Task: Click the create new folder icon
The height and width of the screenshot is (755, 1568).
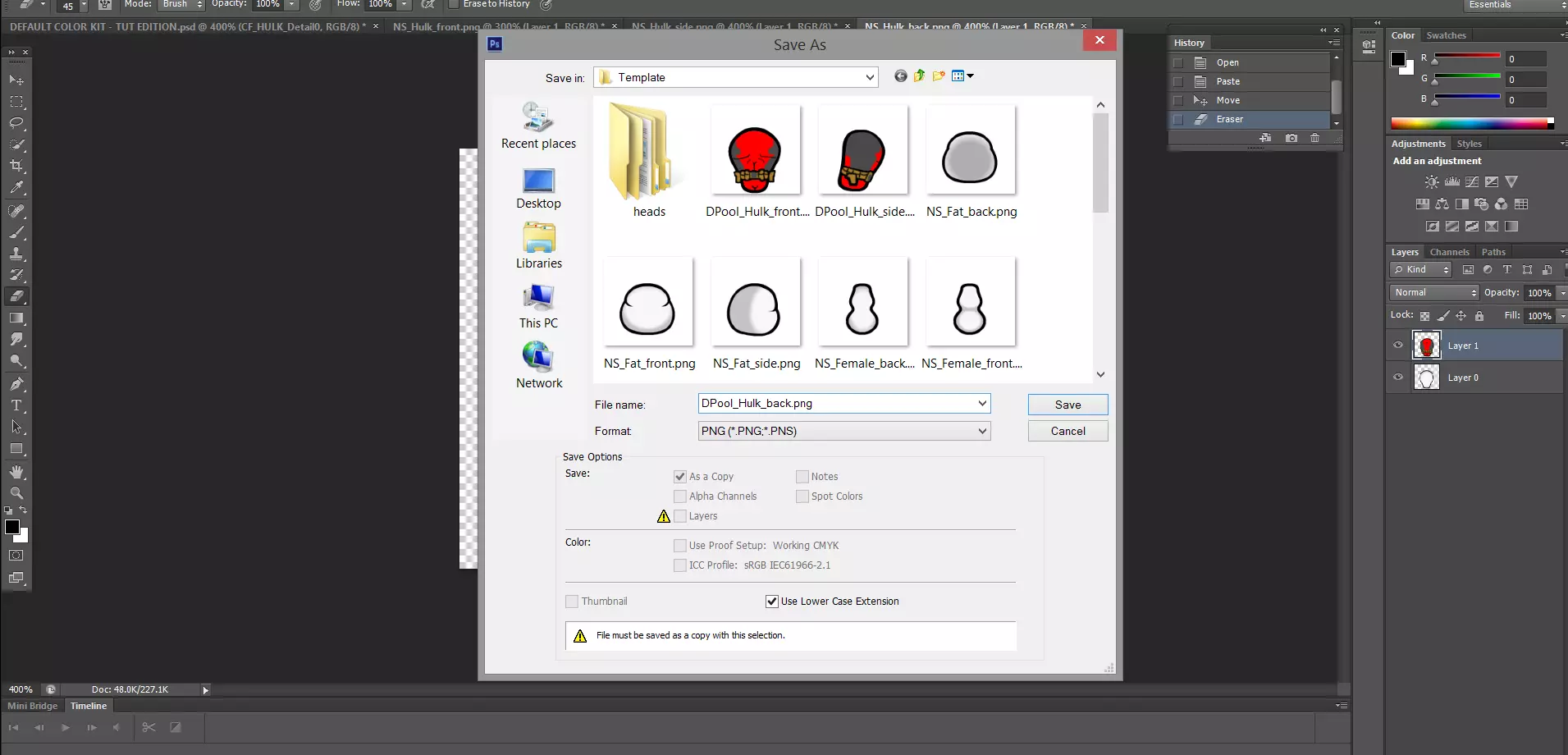Action: (x=939, y=76)
